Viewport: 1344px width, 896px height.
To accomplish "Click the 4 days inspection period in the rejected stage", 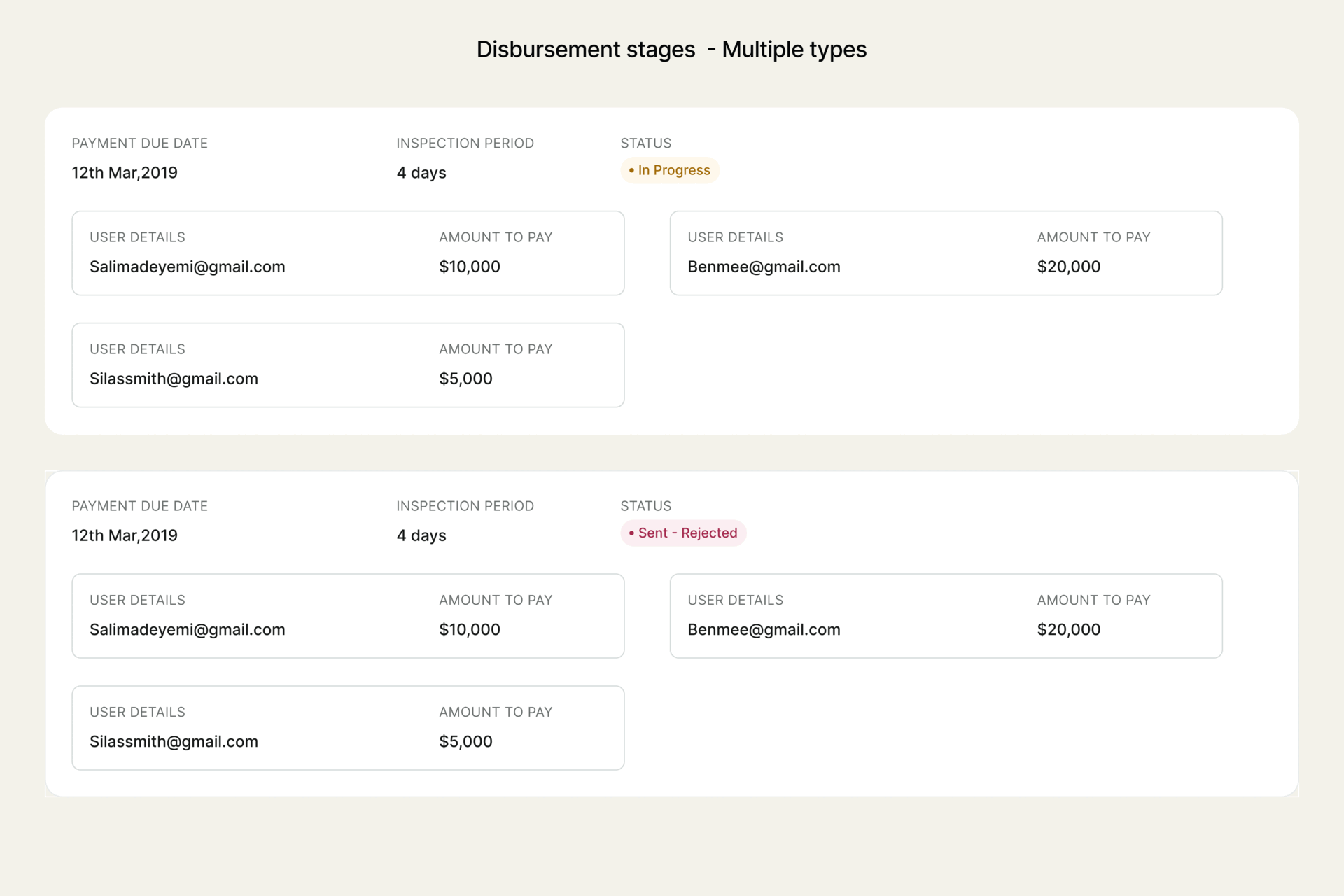I will (x=421, y=535).
